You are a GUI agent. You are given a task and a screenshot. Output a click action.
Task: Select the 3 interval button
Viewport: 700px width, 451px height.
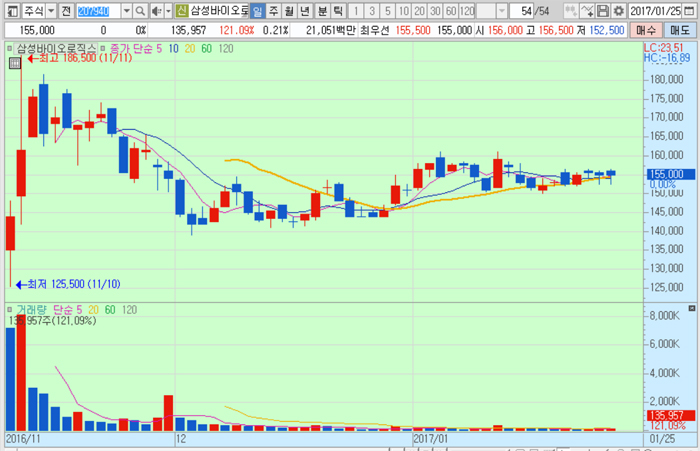coord(372,11)
